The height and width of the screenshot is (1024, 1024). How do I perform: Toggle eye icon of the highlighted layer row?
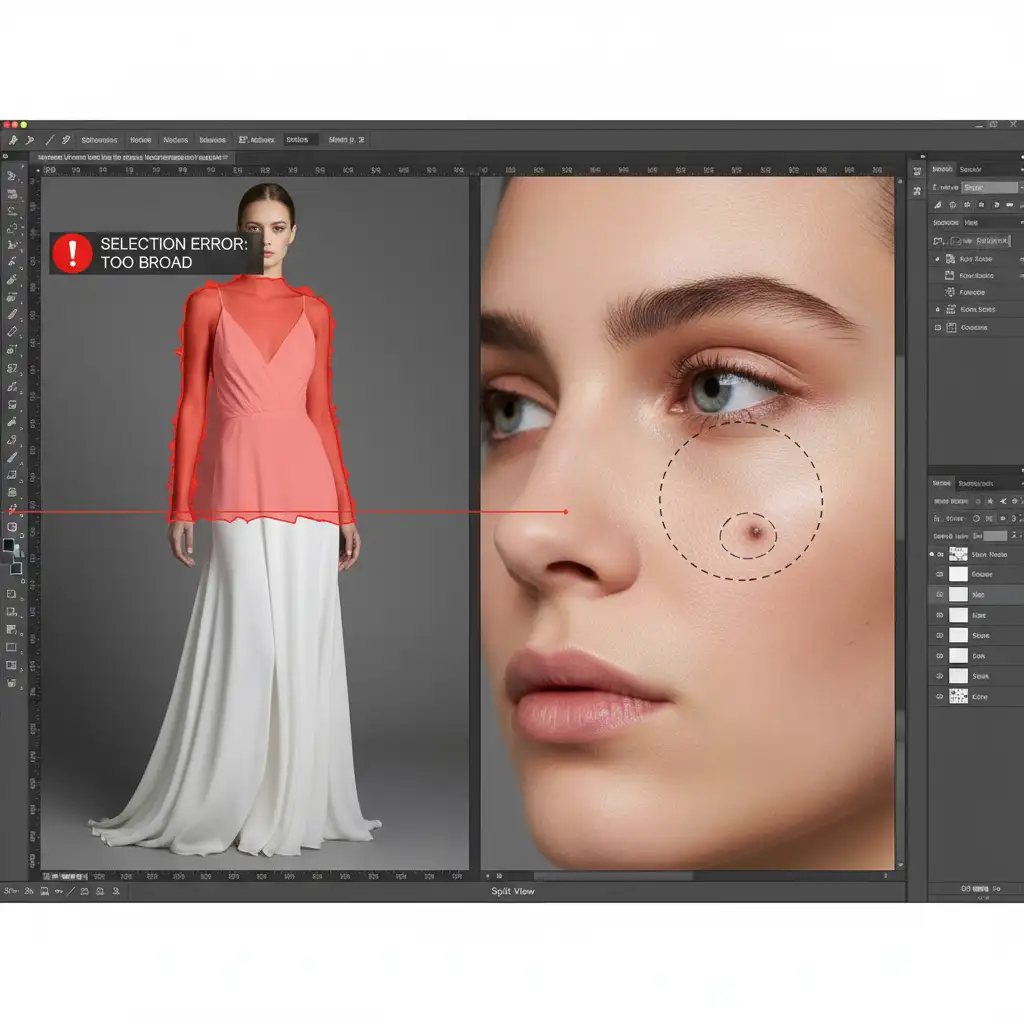click(938, 595)
